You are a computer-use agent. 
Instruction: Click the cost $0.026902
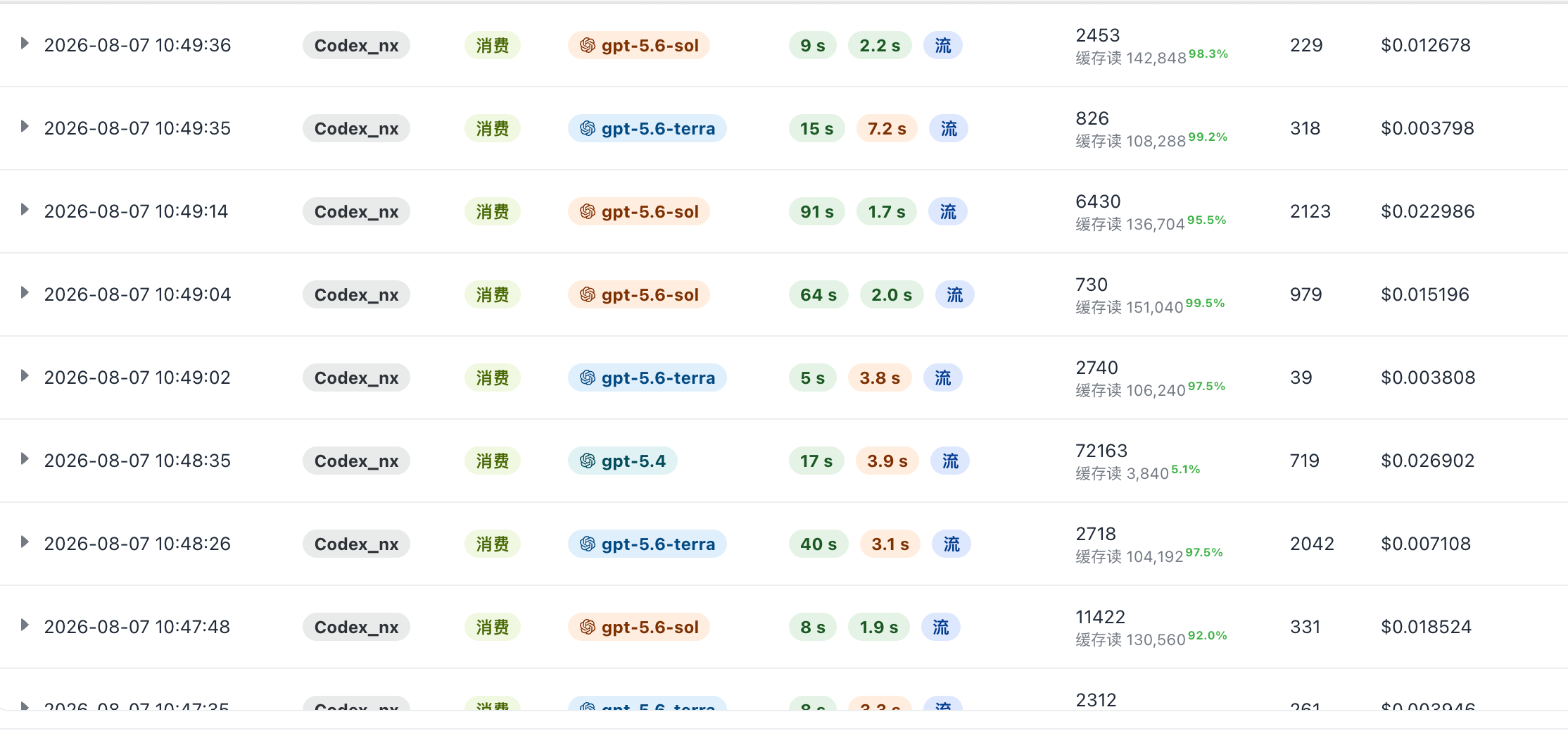click(1427, 461)
